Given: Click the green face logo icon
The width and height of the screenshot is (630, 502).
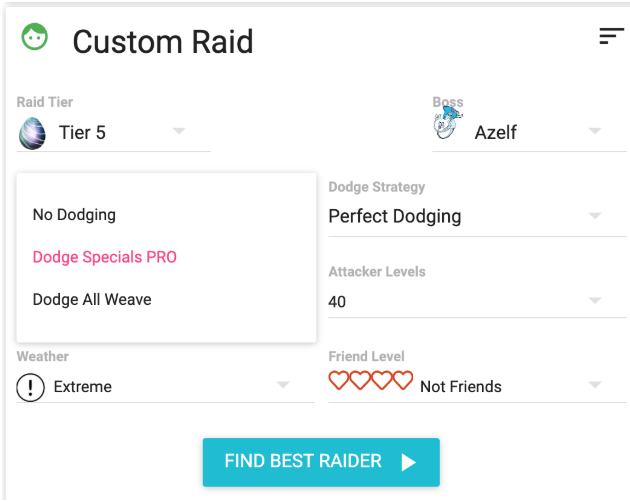Looking at the screenshot, I should [35, 38].
